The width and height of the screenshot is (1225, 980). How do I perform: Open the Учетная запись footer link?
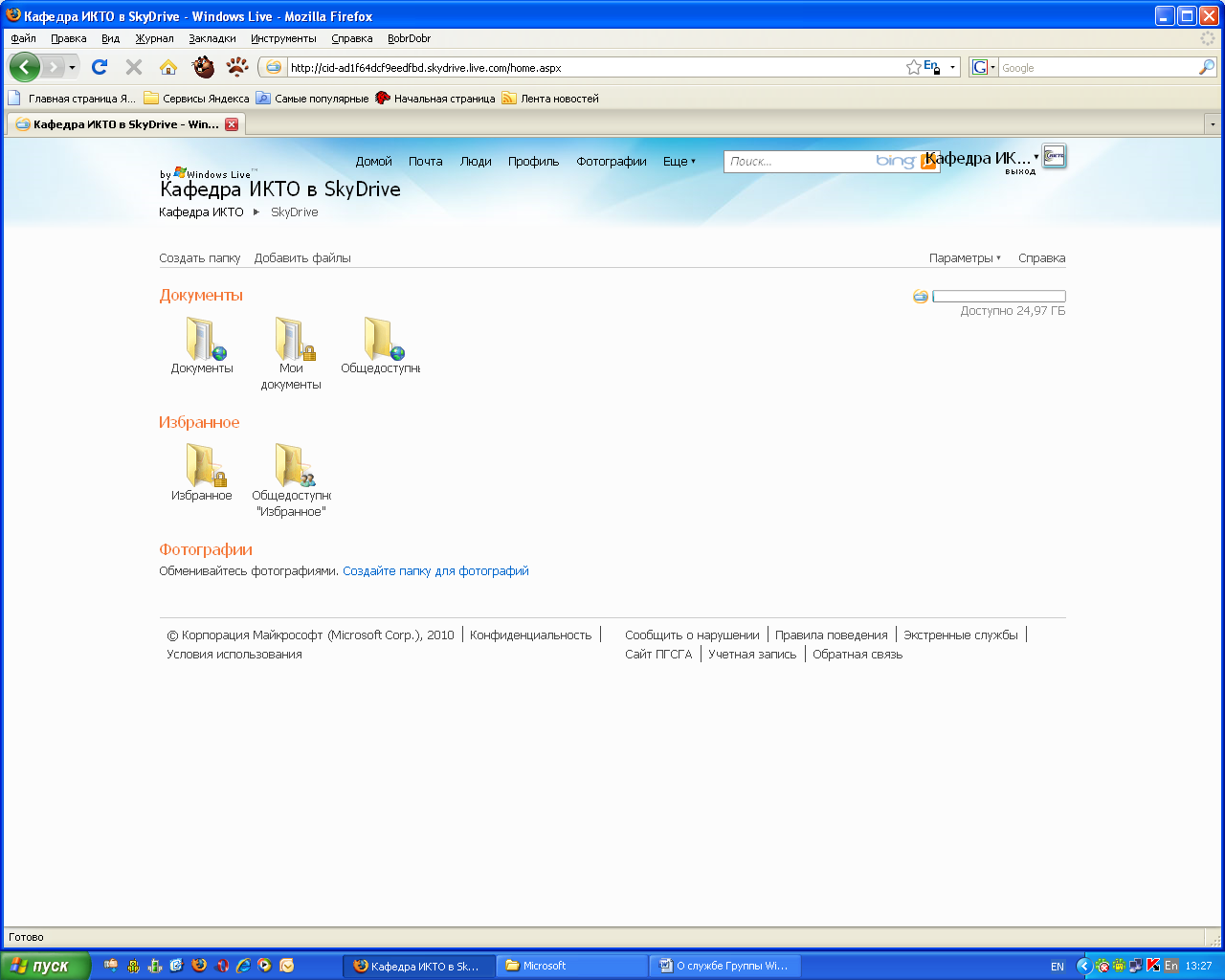pos(752,655)
